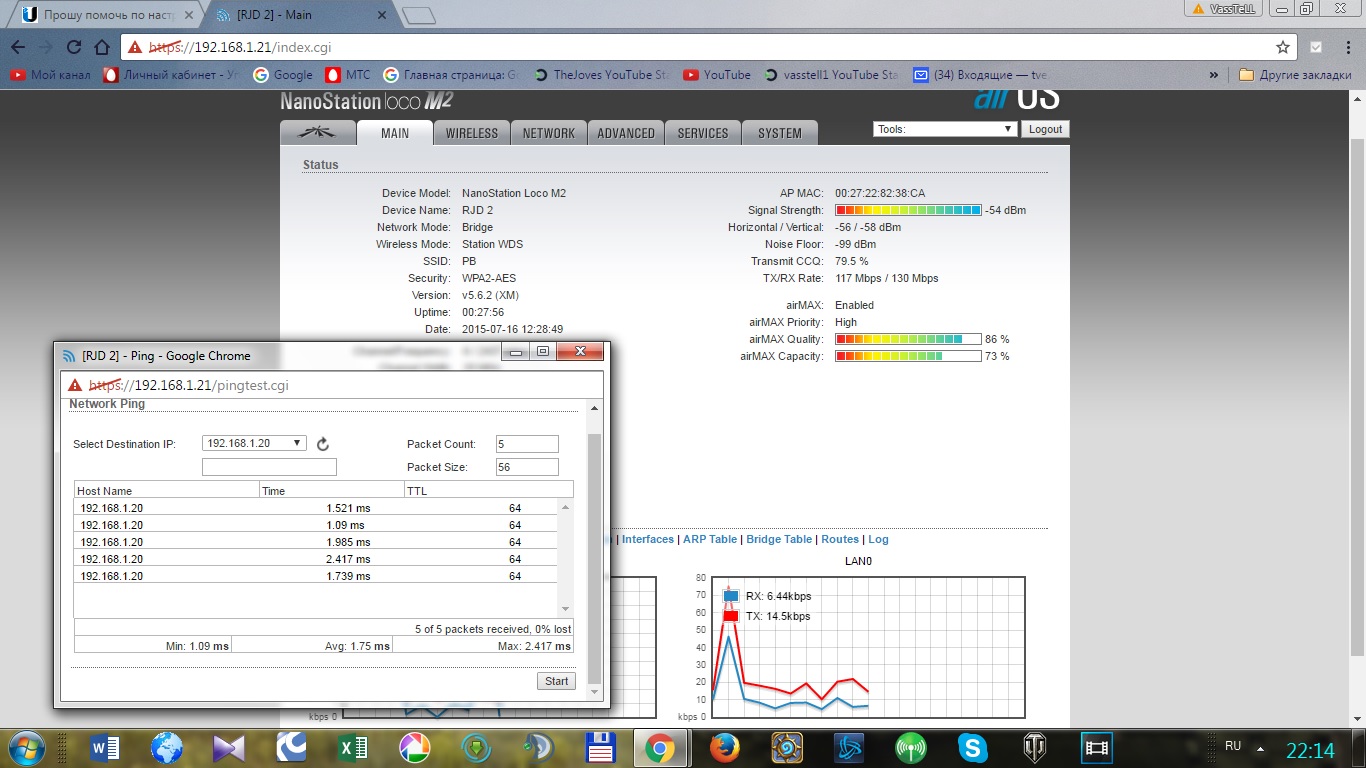Click the refresh icon beside Destination IP

click(322, 444)
